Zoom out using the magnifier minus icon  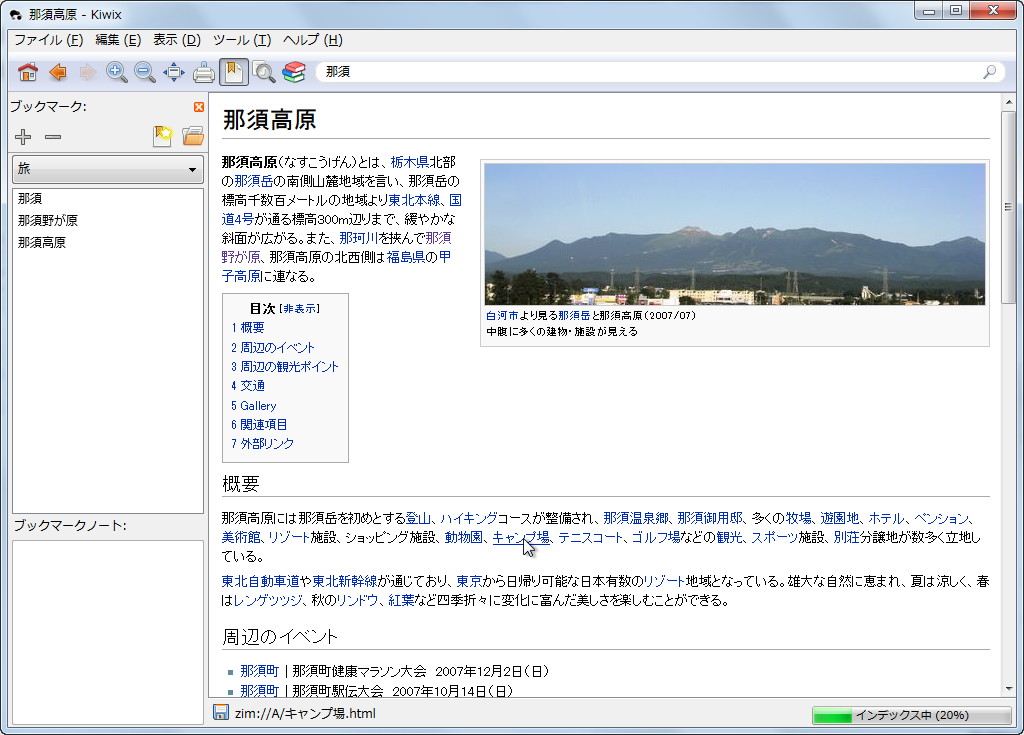[x=144, y=72]
